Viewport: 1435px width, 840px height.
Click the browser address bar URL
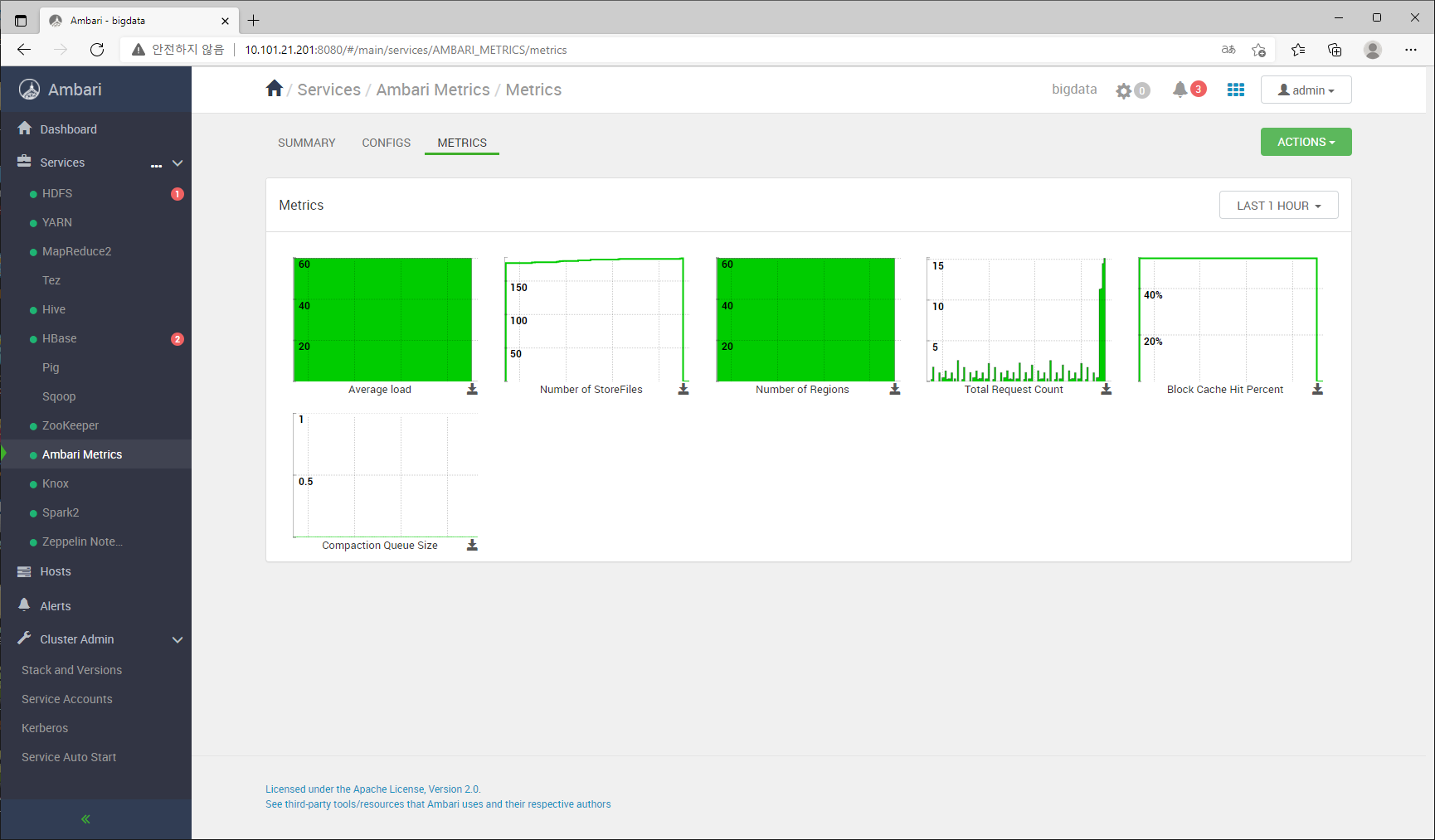(x=406, y=50)
